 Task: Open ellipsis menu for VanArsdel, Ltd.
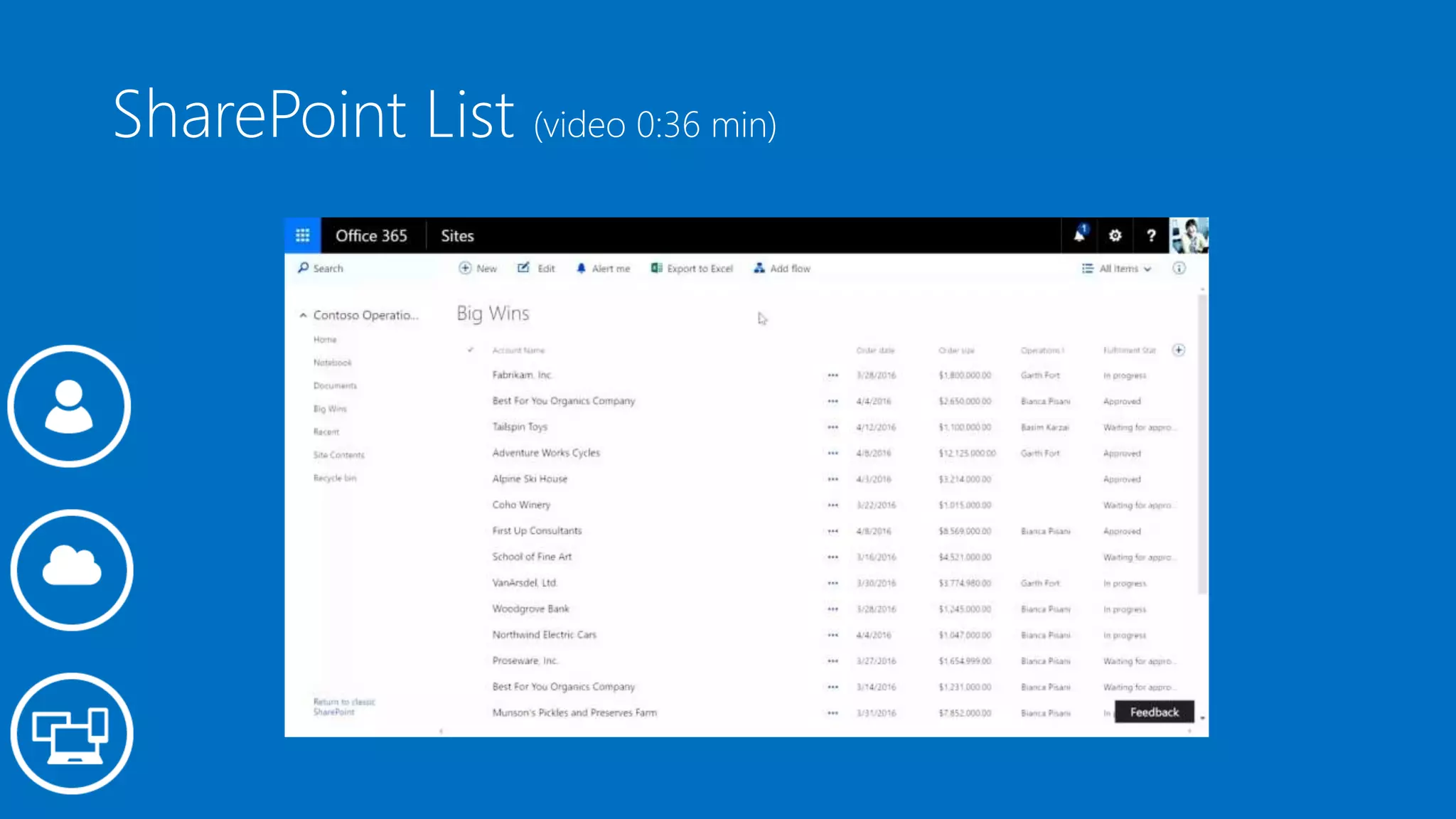pos(833,583)
